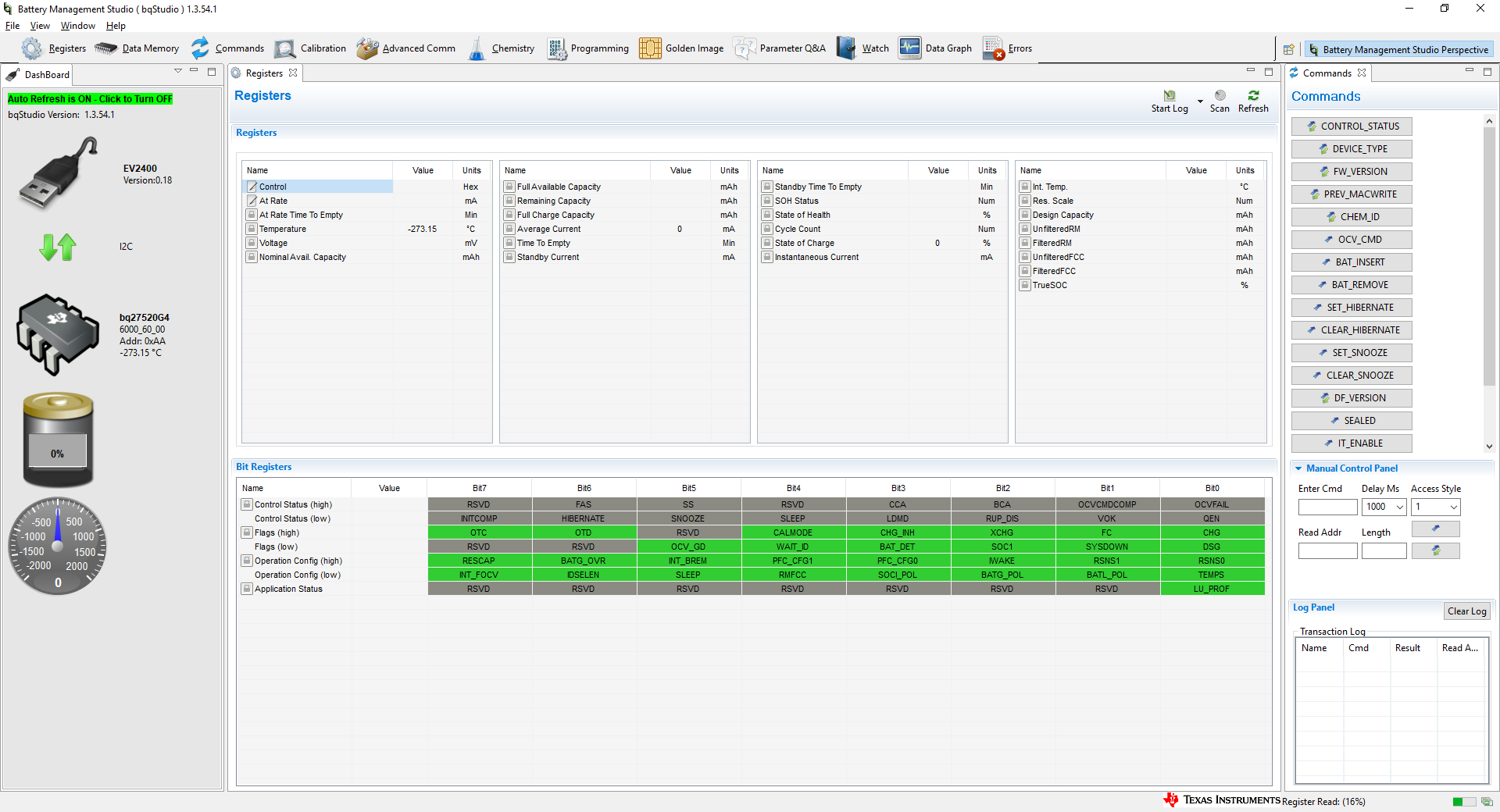Select the Registers tab
This screenshot has width=1500, height=812.
(264, 73)
